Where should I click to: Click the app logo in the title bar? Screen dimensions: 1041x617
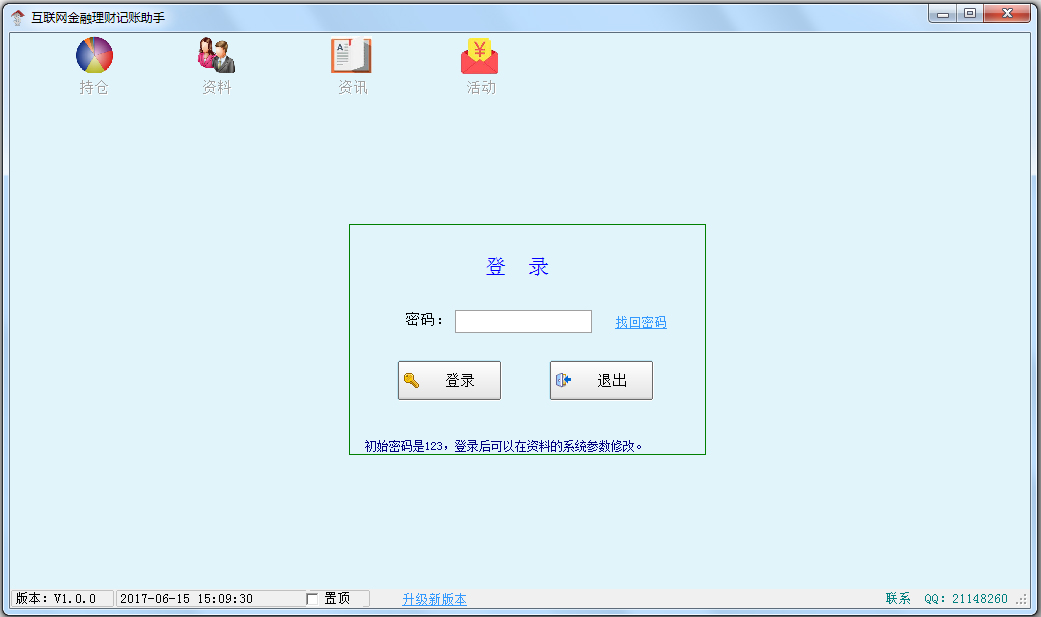point(18,17)
